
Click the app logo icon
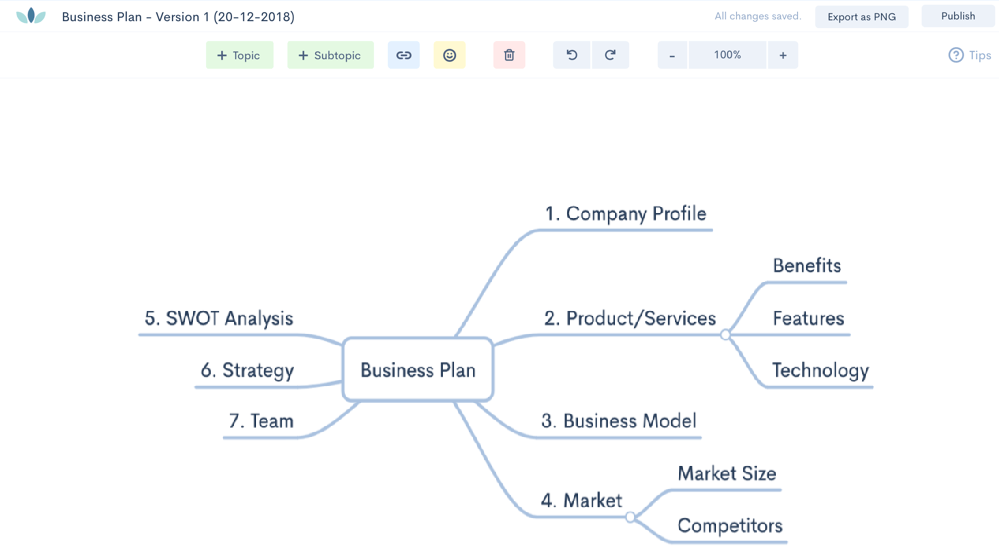click(x=31, y=16)
